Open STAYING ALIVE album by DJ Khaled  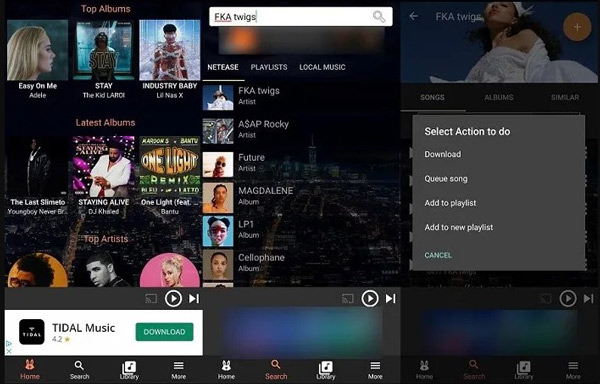[103, 176]
